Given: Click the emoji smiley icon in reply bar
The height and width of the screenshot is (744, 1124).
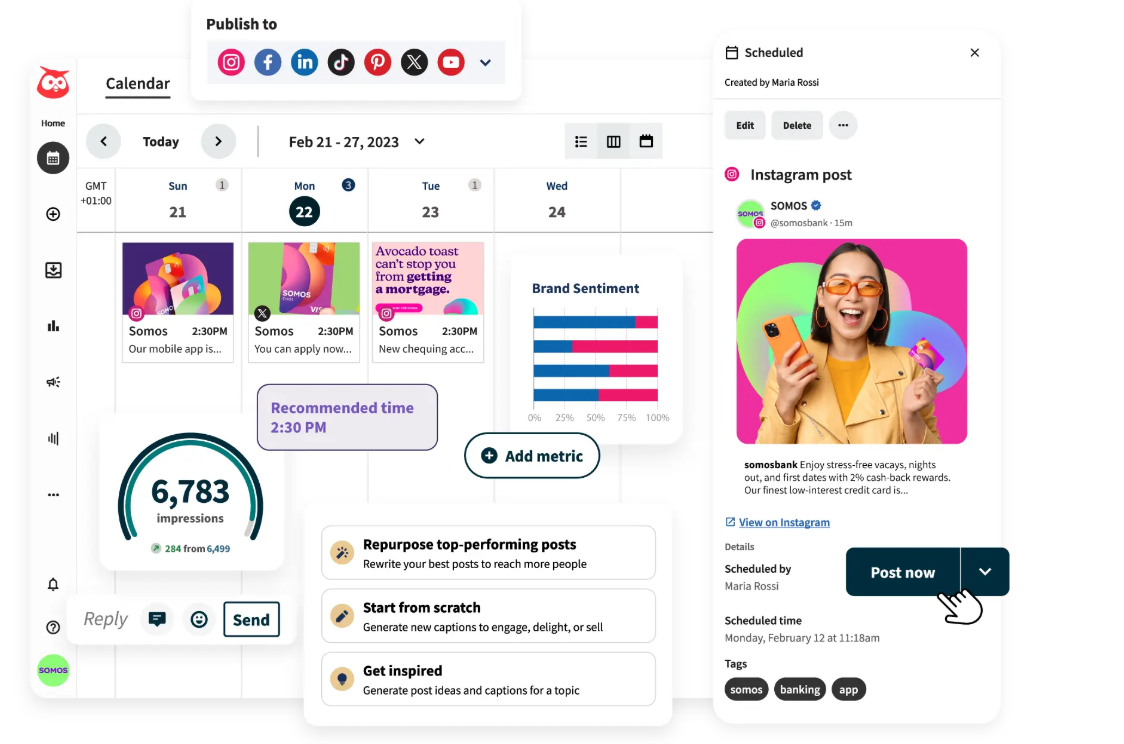Looking at the screenshot, I should click(x=199, y=620).
